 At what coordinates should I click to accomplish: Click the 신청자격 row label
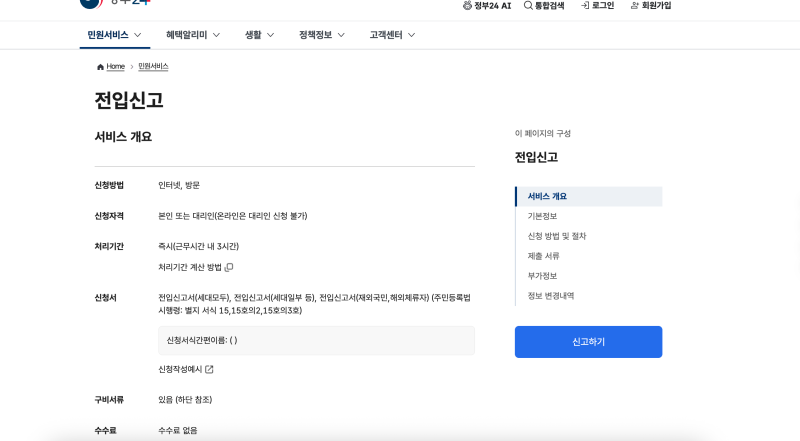[x=109, y=216]
